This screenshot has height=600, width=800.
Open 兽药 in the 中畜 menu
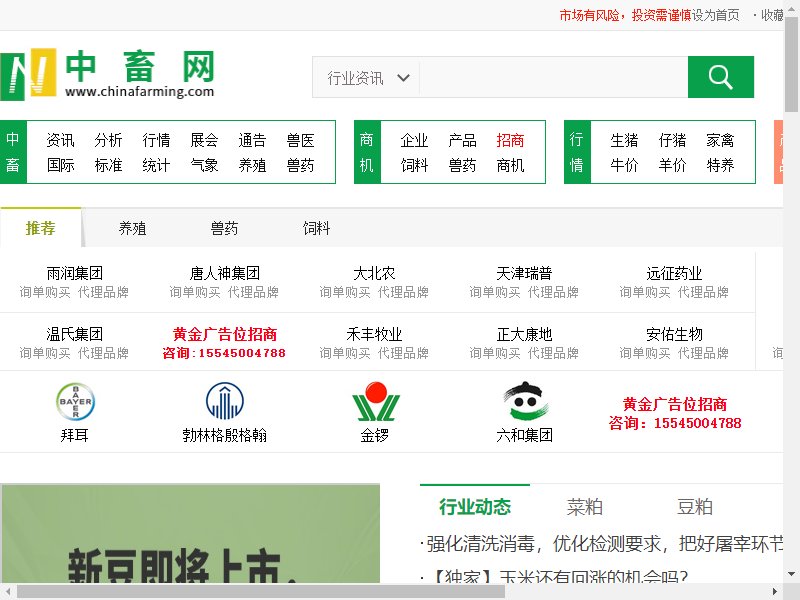point(301,165)
